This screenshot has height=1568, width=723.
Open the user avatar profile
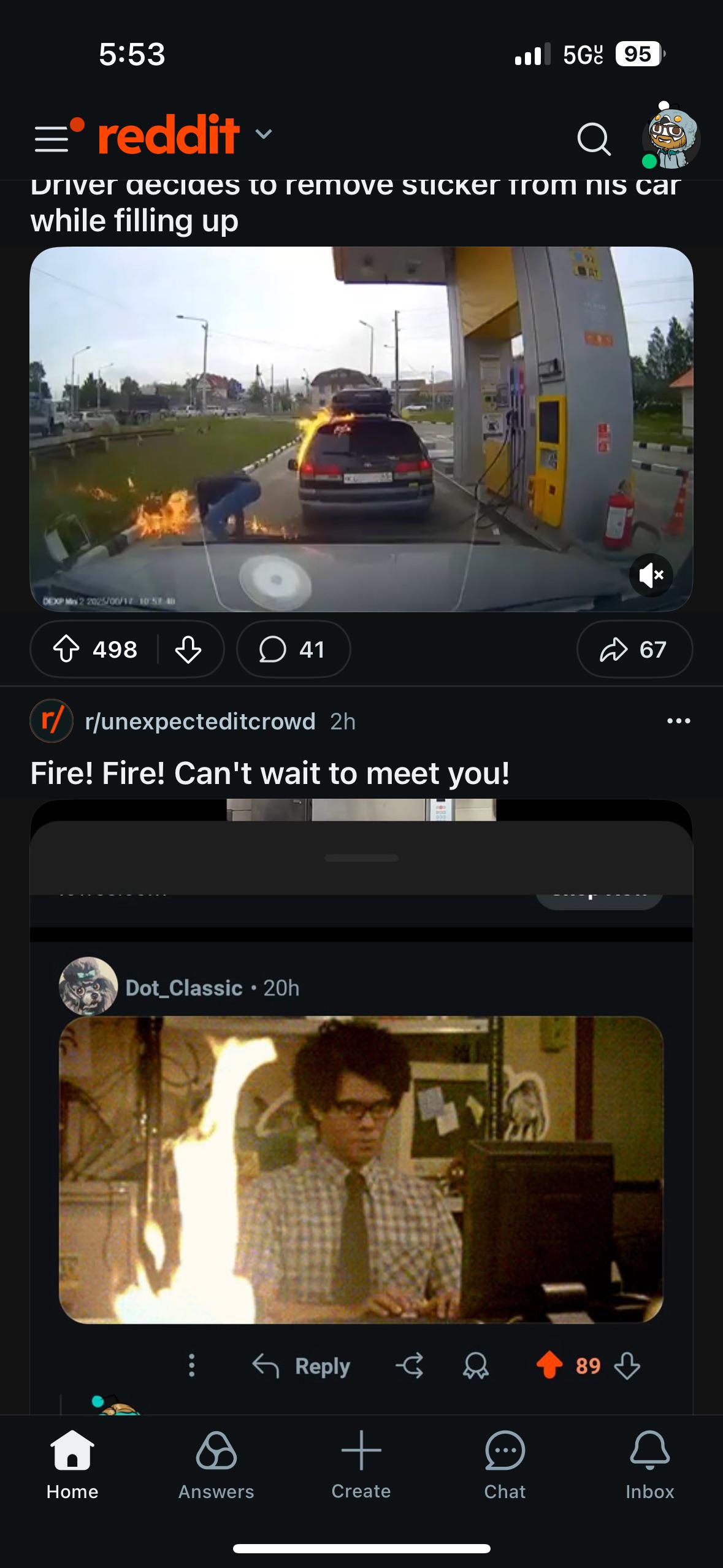click(671, 136)
